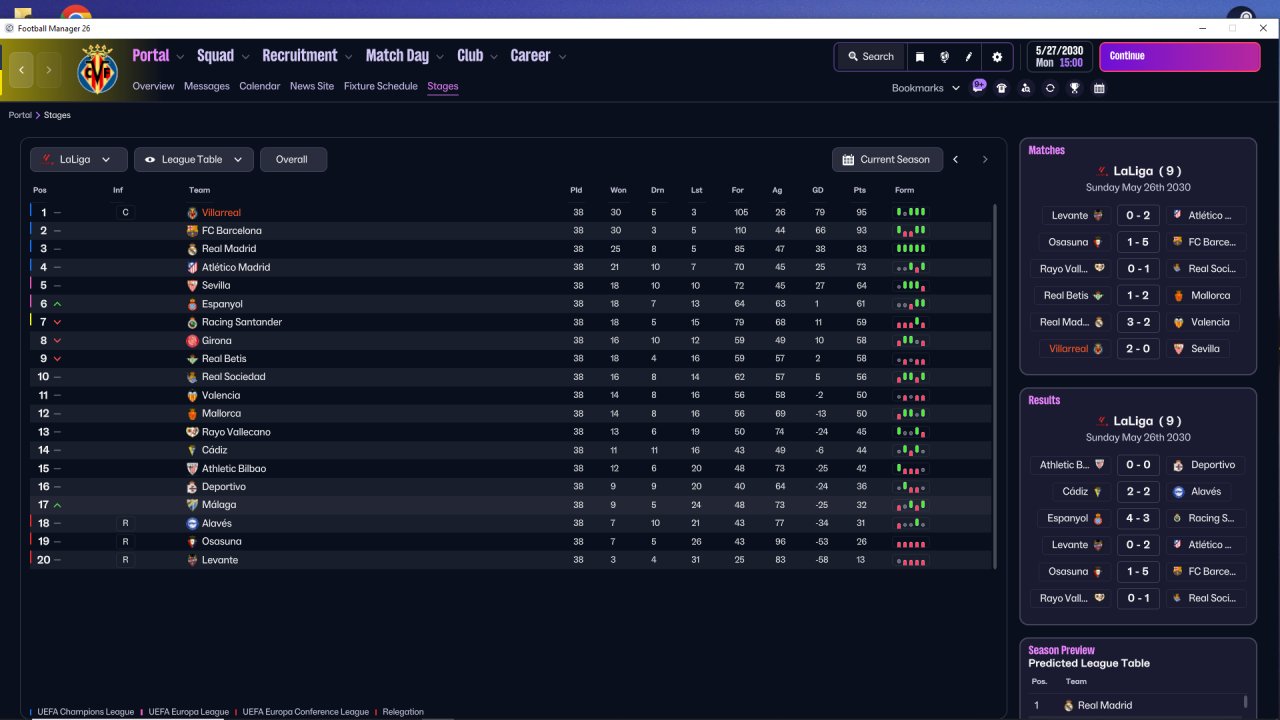This screenshot has height=720, width=1280.
Task: Open the messages icon showing 9+
Action: pyautogui.click(x=979, y=87)
